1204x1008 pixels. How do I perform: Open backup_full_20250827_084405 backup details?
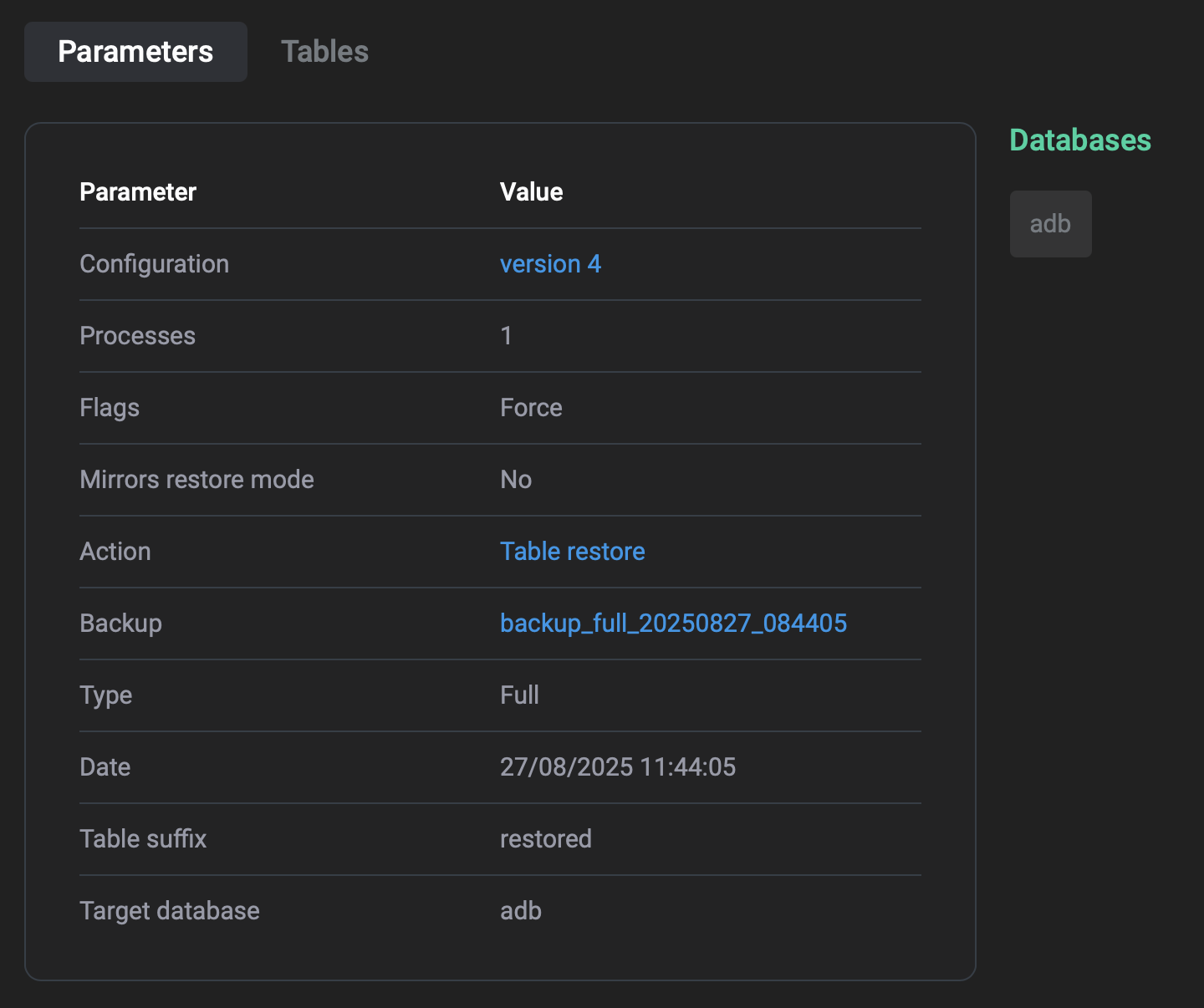click(x=673, y=623)
